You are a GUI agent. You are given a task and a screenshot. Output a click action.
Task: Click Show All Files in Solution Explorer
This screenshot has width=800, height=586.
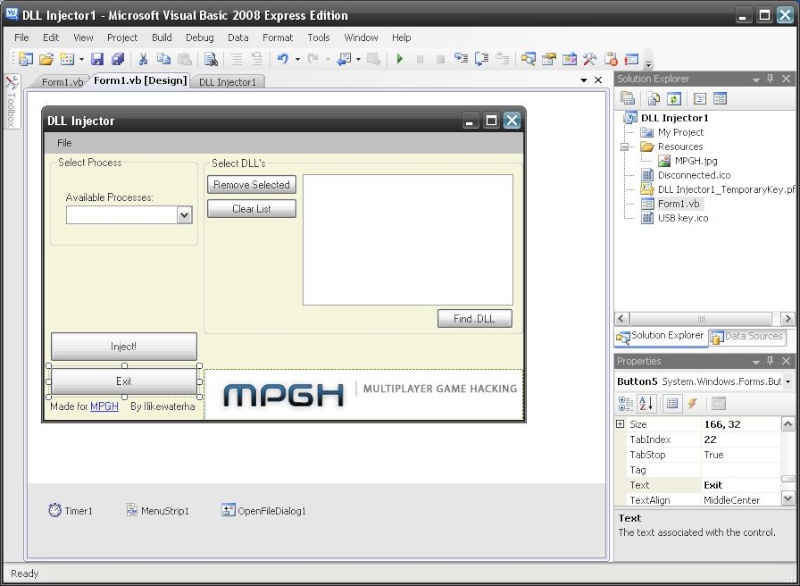tap(653, 98)
